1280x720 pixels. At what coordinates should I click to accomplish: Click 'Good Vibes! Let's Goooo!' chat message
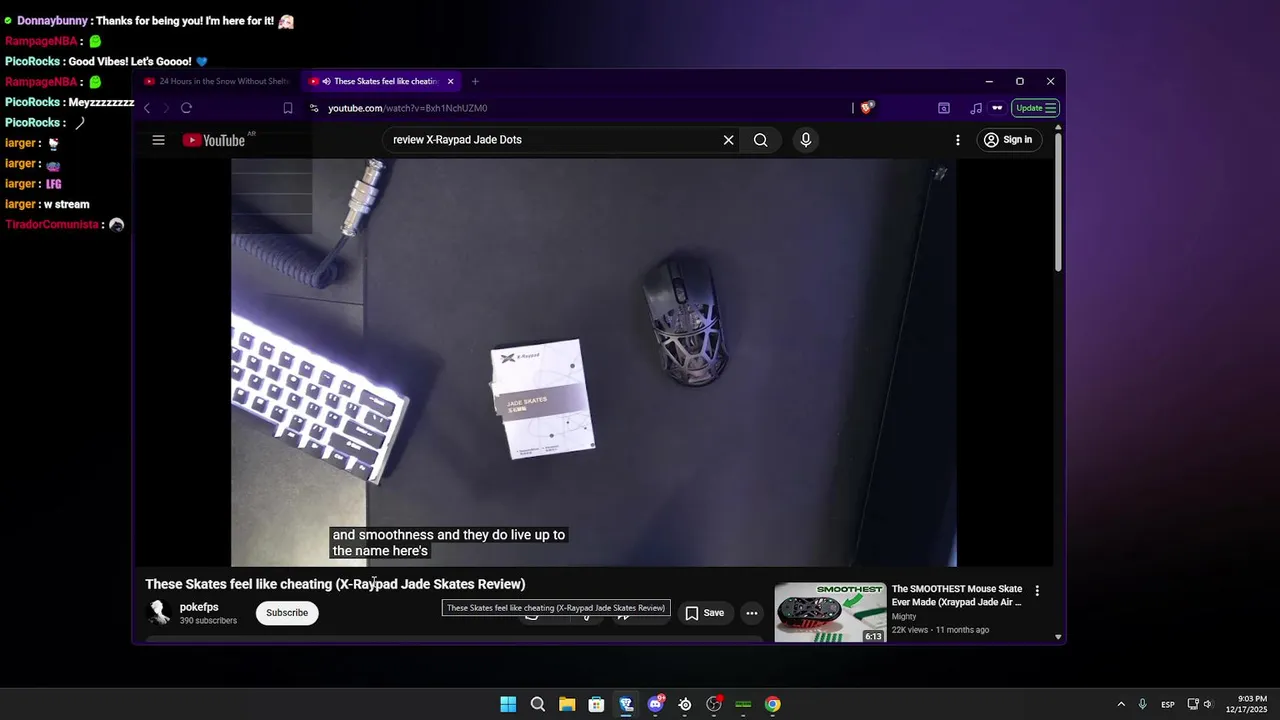click(129, 62)
